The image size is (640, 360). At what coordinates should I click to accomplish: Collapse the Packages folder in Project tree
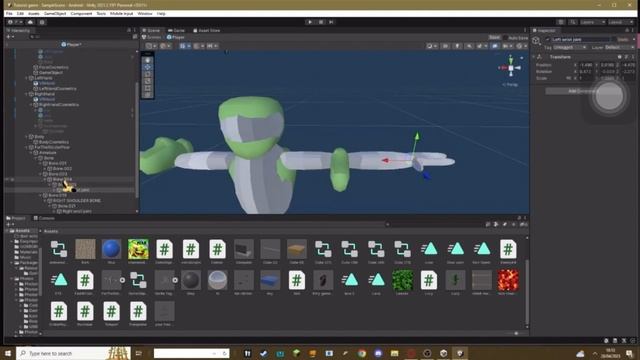point(11,263)
